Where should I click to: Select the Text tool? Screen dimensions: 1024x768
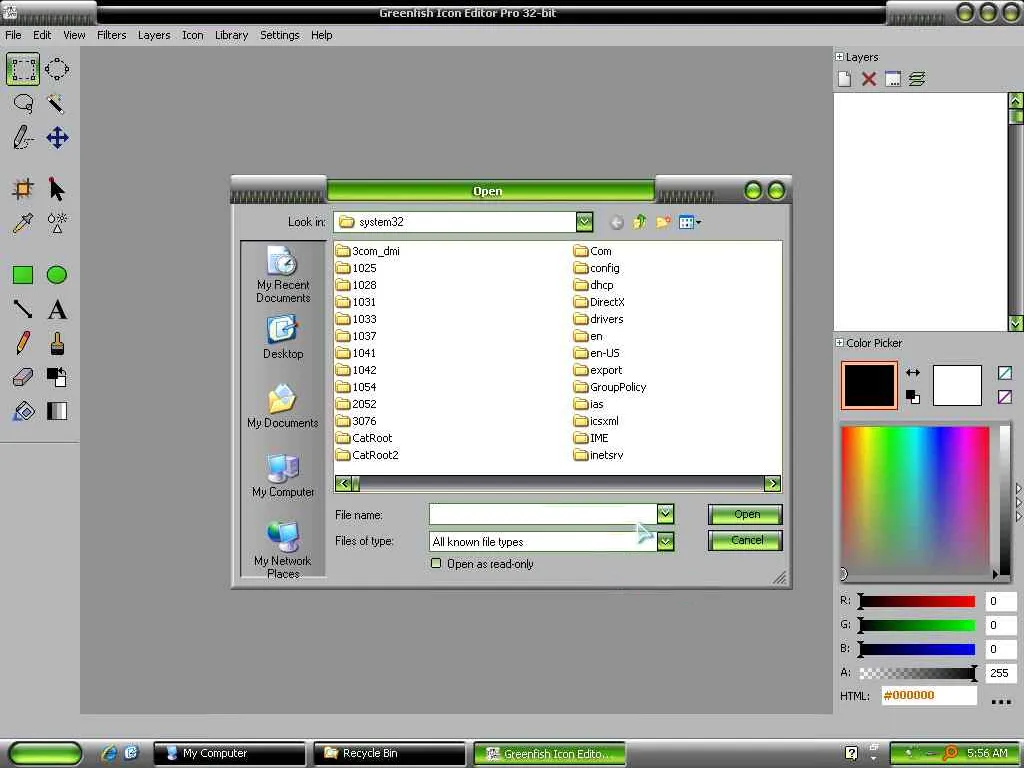pos(57,309)
